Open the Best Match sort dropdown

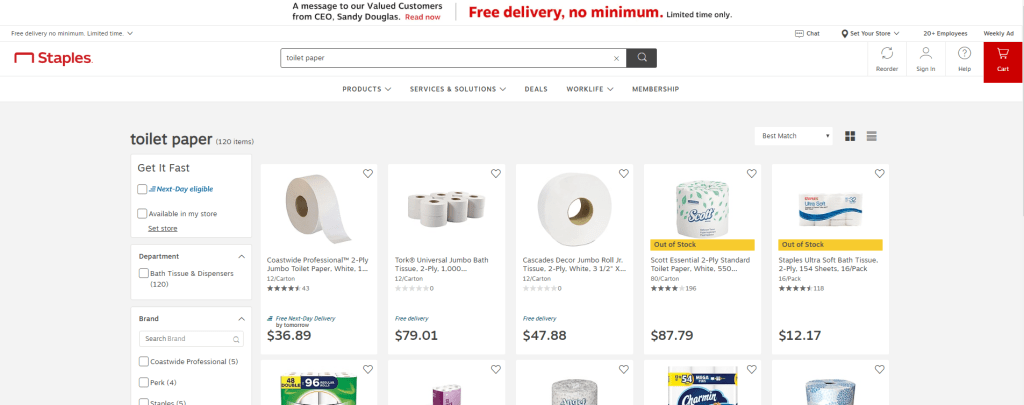tap(795, 136)
